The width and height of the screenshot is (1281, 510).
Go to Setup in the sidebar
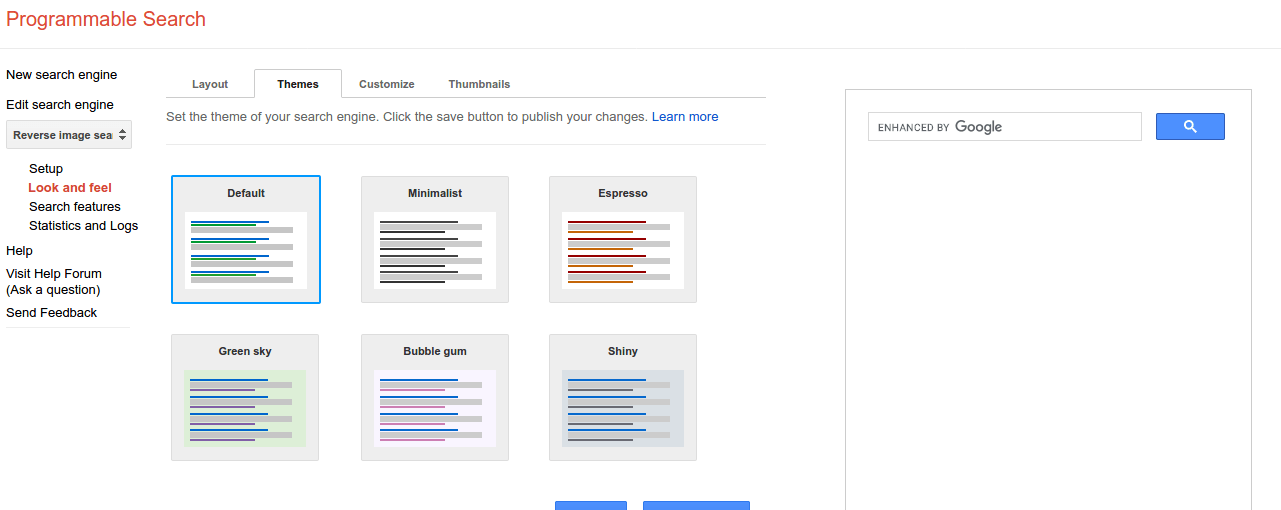pos(46,169)
